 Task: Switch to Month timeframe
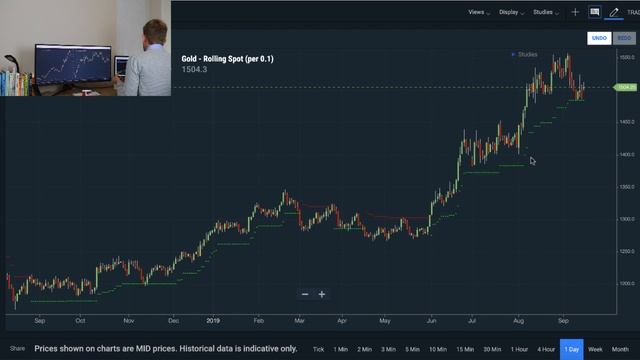pyautogui.click(x=620, y=349)
